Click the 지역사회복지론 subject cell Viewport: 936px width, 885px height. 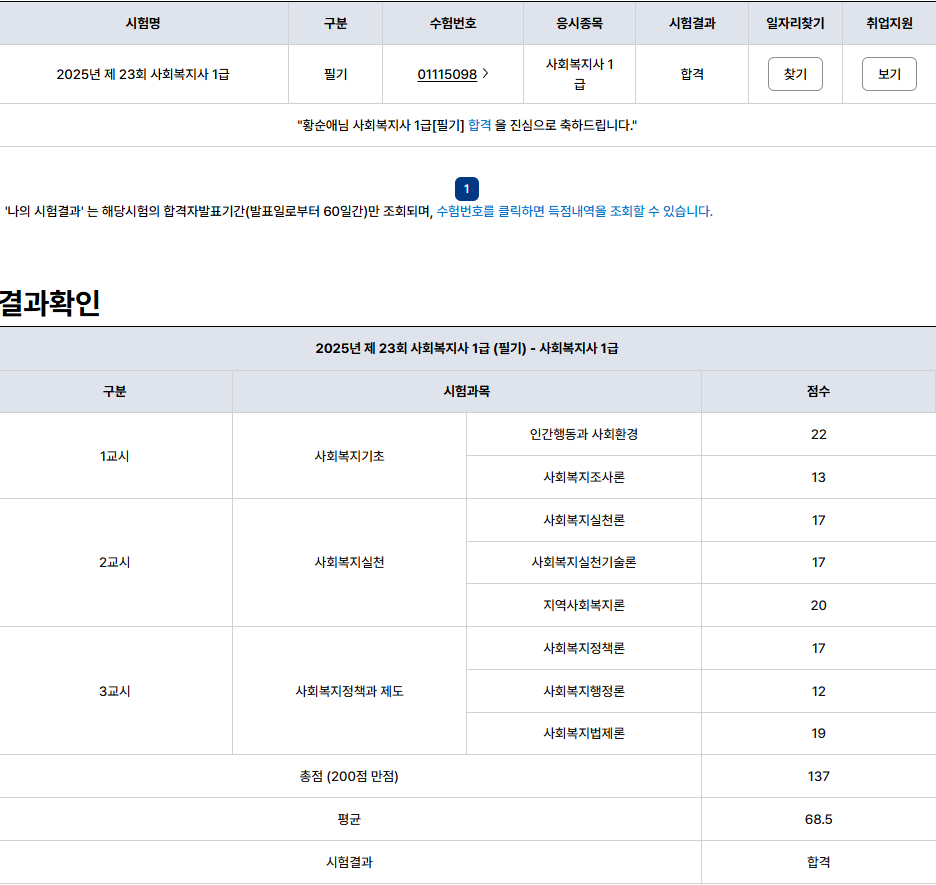pos(584,605)
